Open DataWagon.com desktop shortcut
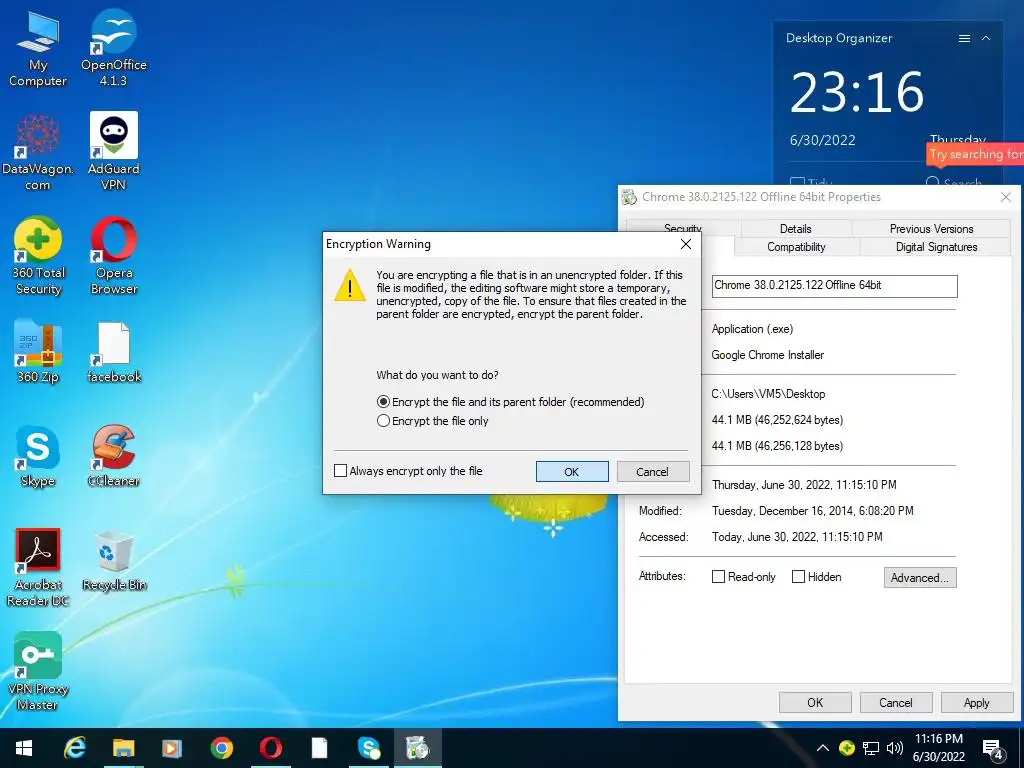 tap(38, 153)
